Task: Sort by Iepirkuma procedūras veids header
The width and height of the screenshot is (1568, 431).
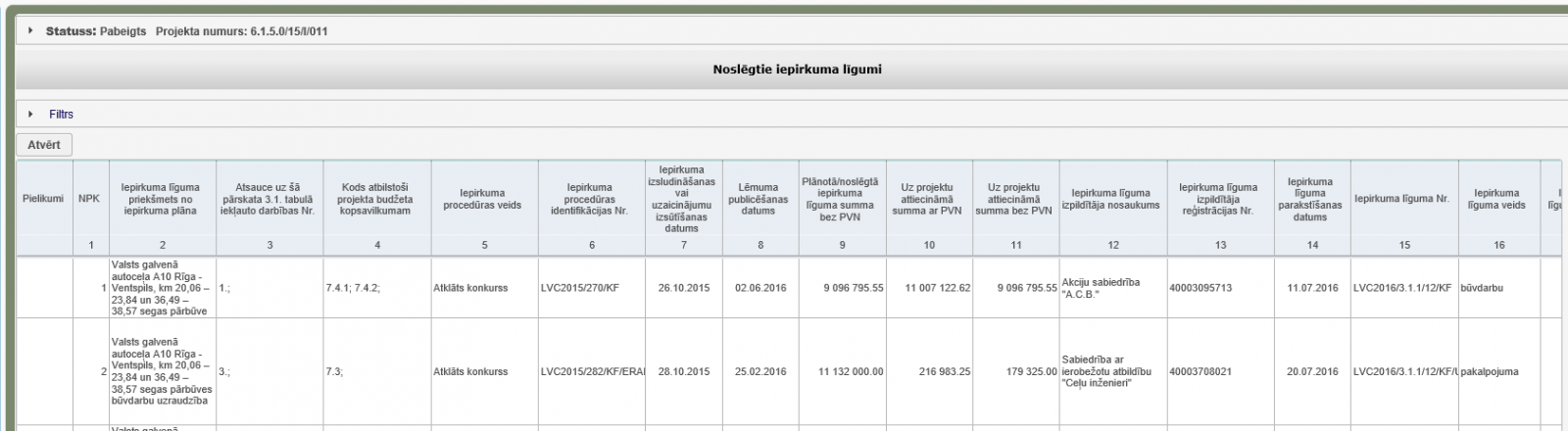Action: tap(484, 199)
